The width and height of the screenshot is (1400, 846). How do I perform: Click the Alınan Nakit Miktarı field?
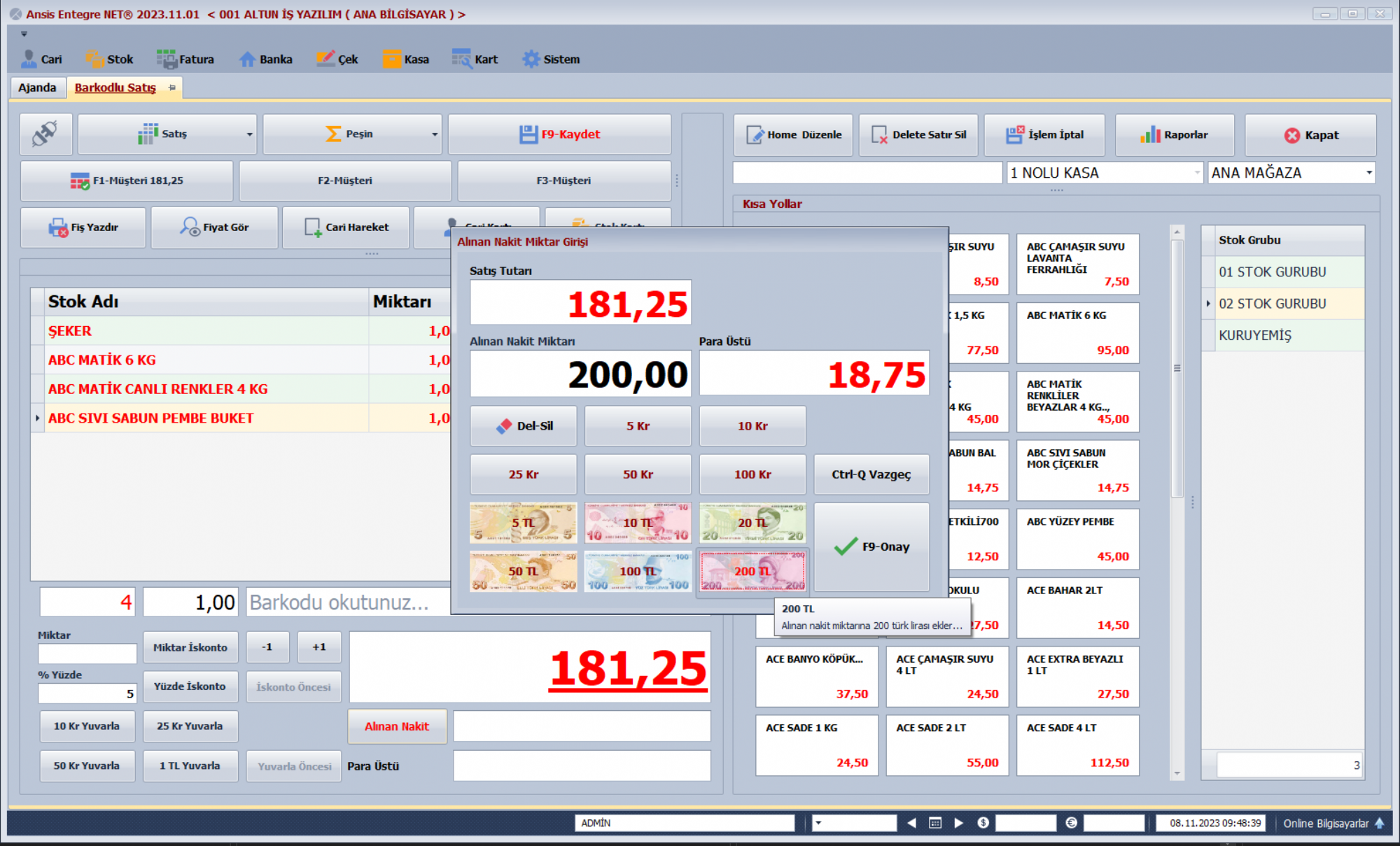580,374
